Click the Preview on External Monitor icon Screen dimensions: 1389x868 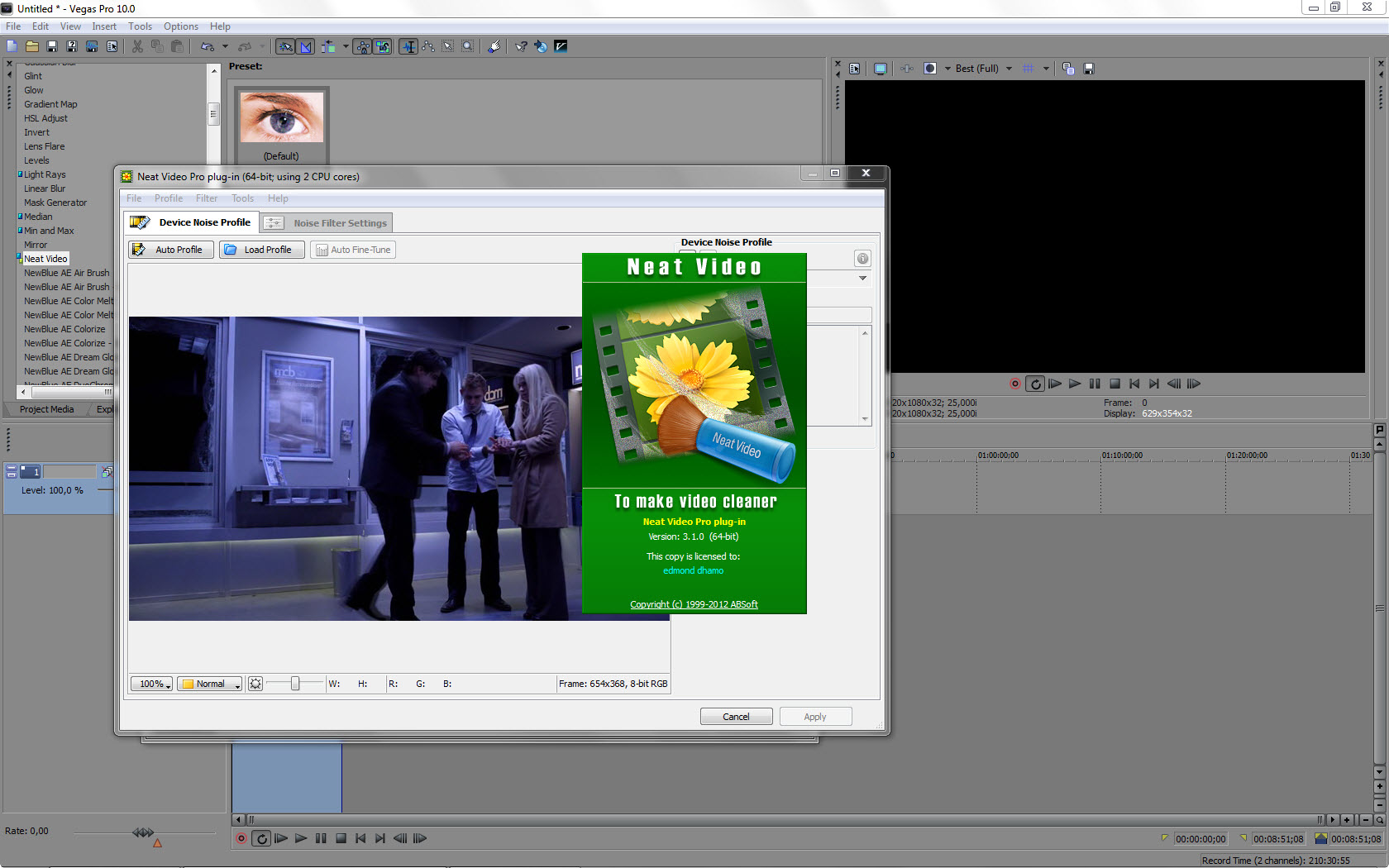pyautogui.click(x=881, y=69)
